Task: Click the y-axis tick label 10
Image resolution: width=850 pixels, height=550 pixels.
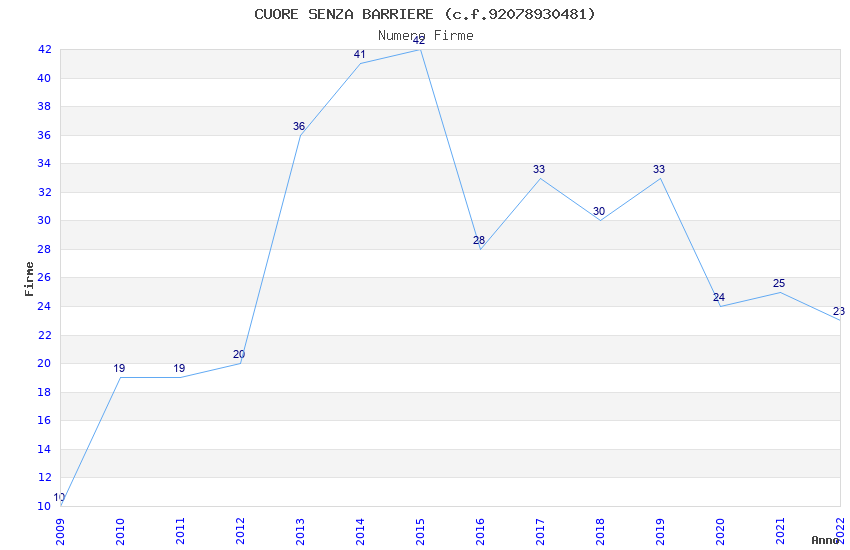Action: (x=44, y=506)
